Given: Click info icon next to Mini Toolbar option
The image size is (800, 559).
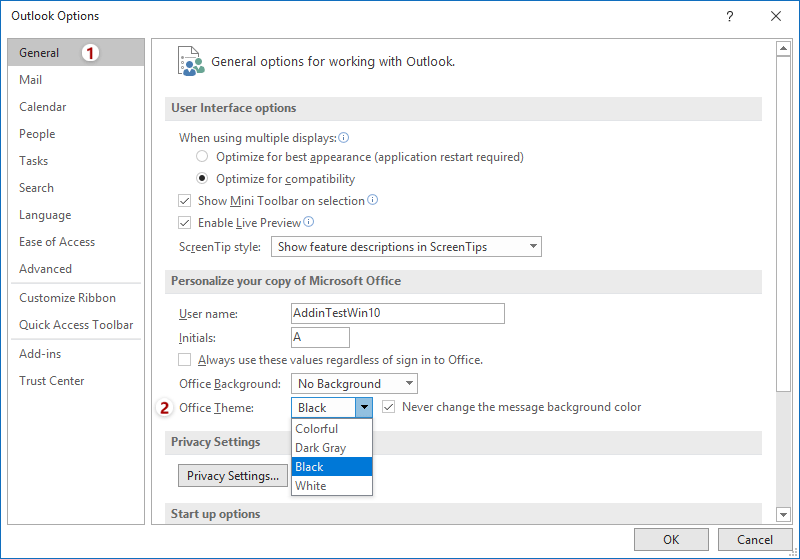Looking at the screenshot, I should (x=373, y=200).
